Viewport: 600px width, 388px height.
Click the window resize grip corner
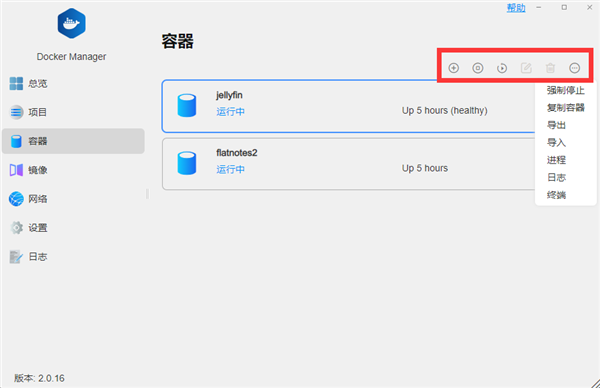coord(595,383)
